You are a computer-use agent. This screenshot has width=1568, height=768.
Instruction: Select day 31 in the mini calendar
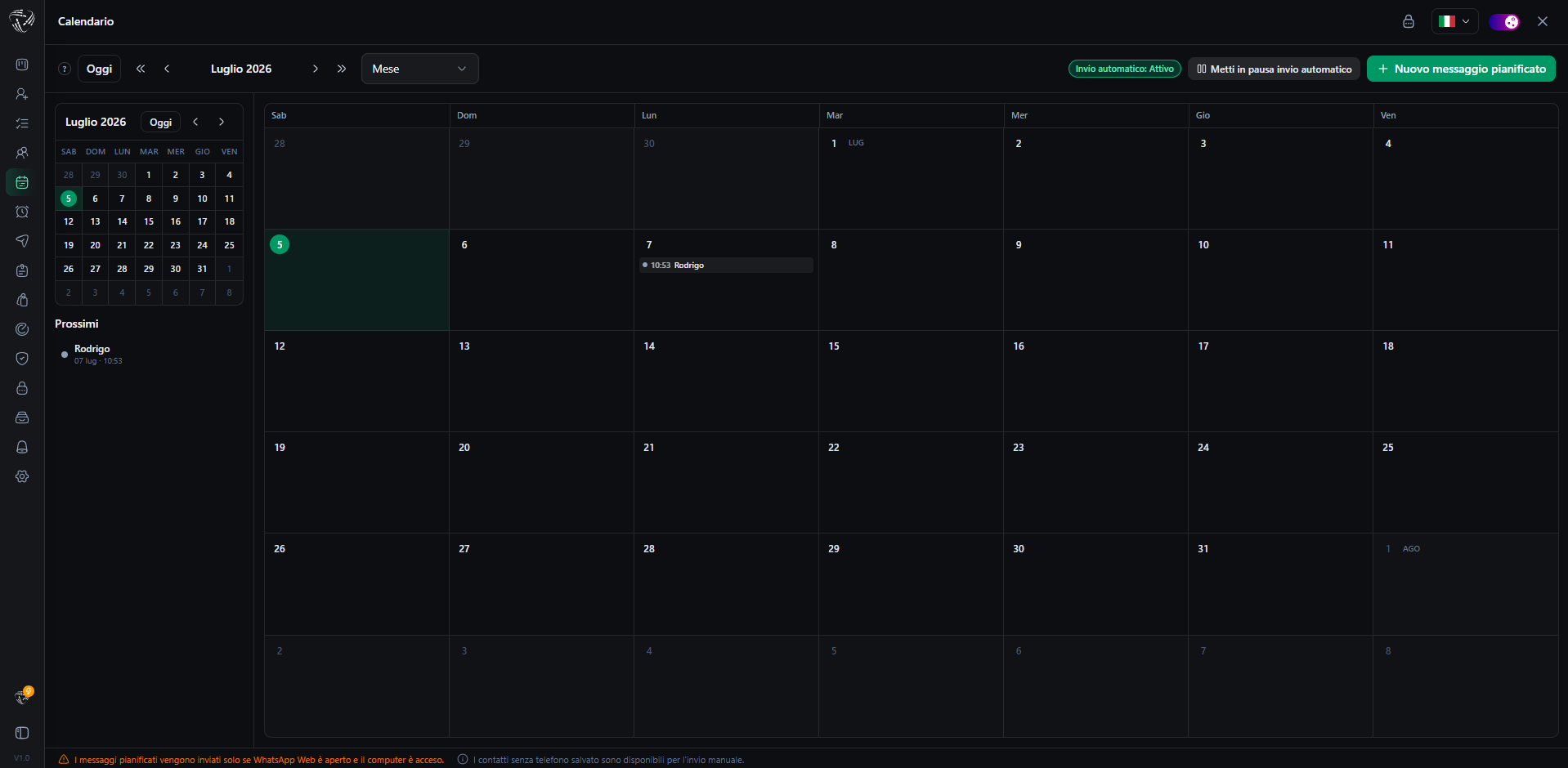pyautogui.click(x=202, y=269)
